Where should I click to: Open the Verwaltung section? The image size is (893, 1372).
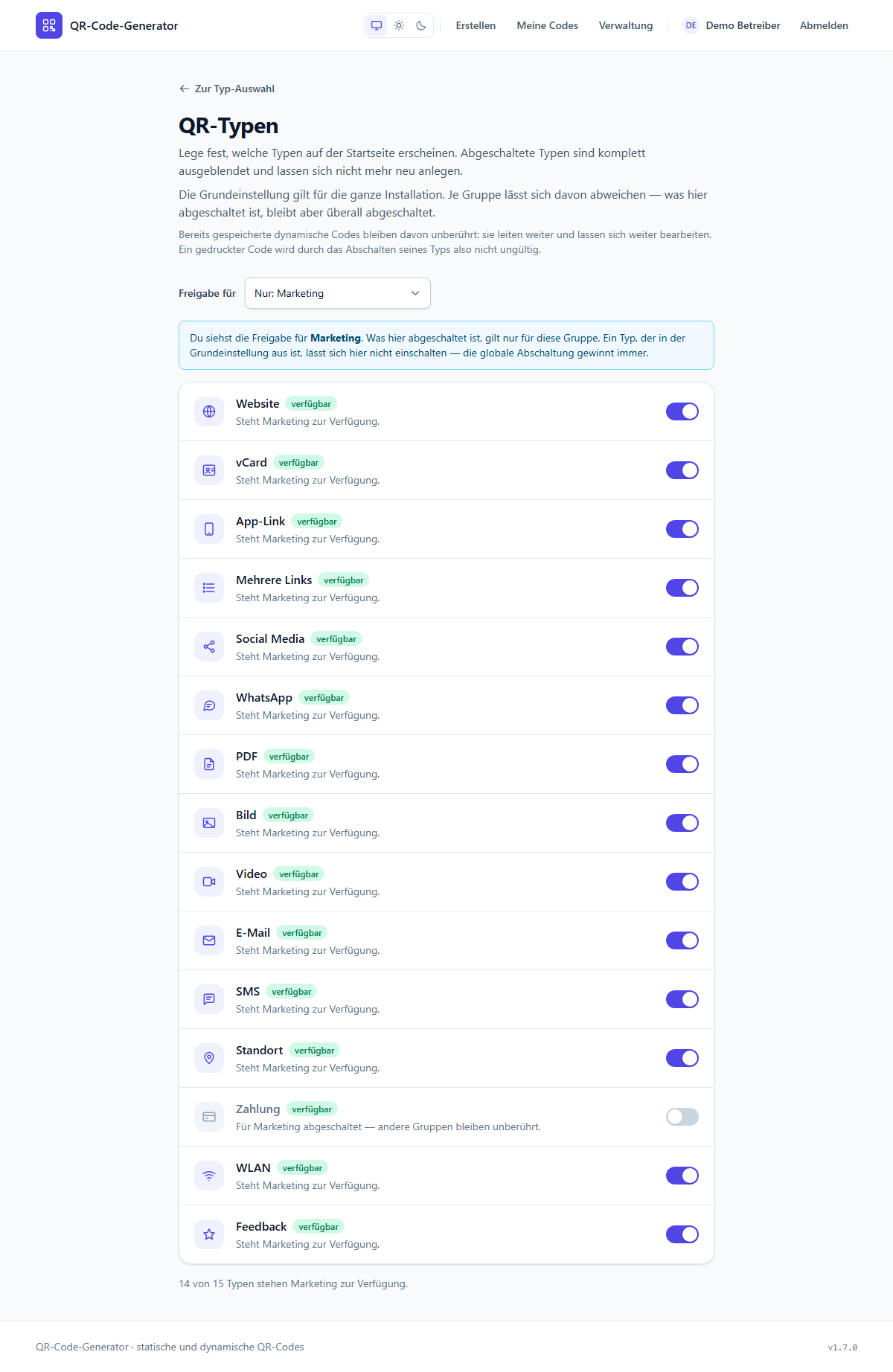point(626,25)
